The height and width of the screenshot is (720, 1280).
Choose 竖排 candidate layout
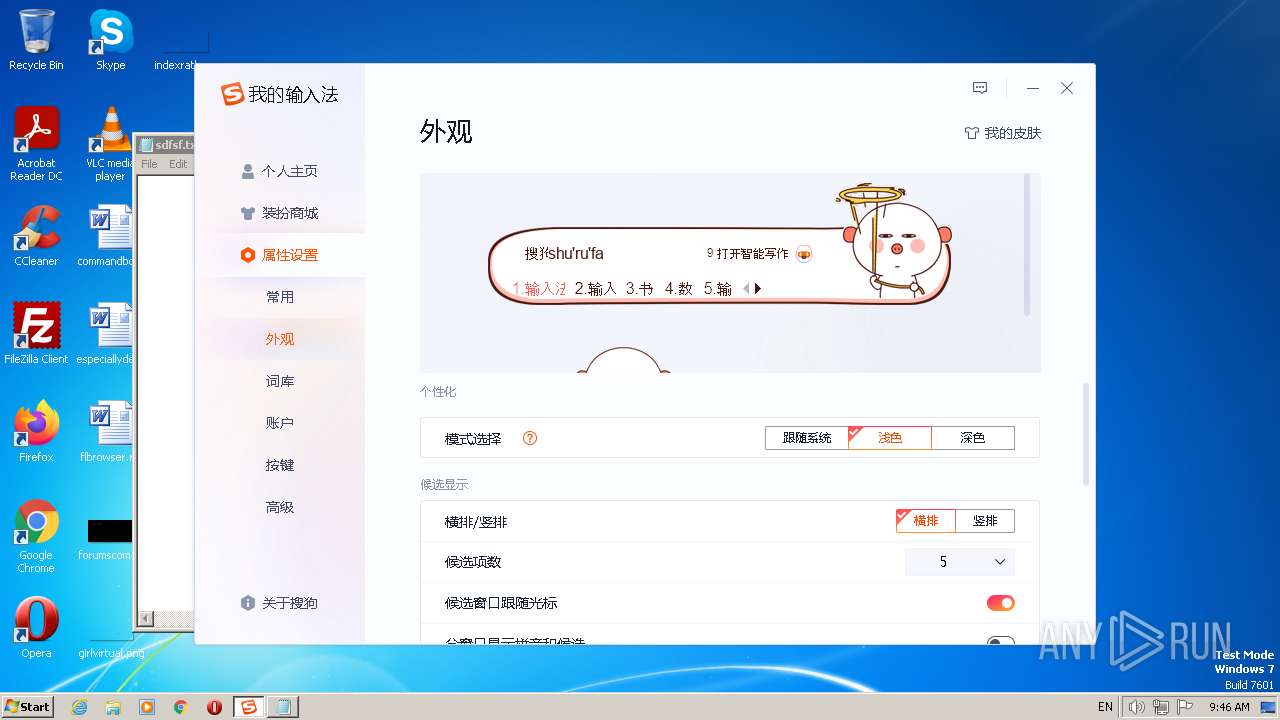click(985, 521)
